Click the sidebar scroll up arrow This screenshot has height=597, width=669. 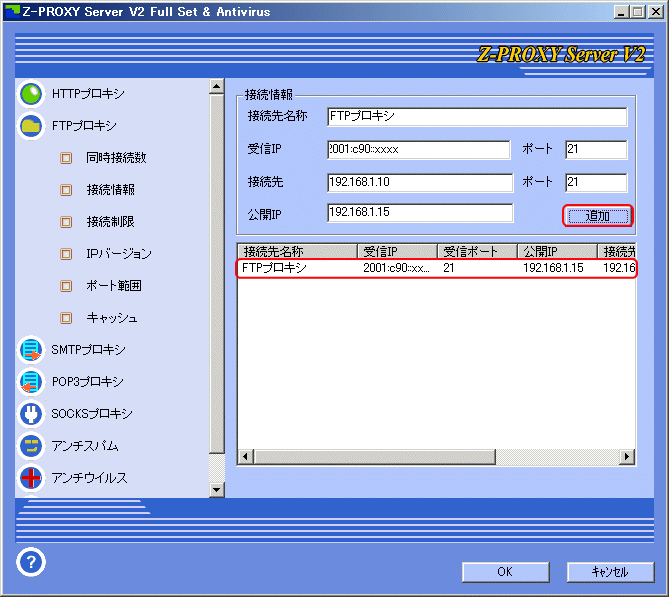pyautogui.click(x=217, y=86)
